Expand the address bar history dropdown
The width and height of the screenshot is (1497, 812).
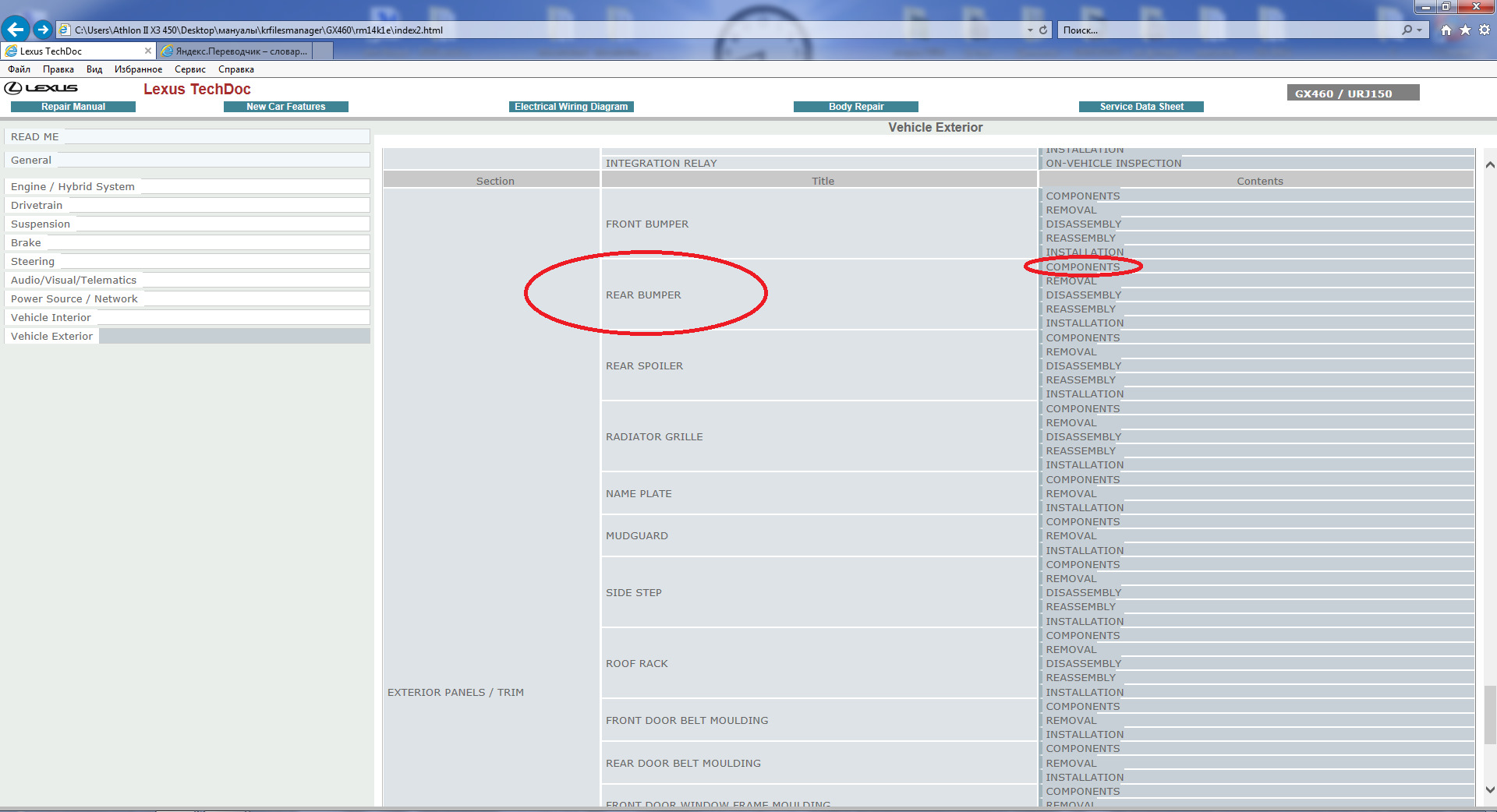click(x=1029, y=30)
